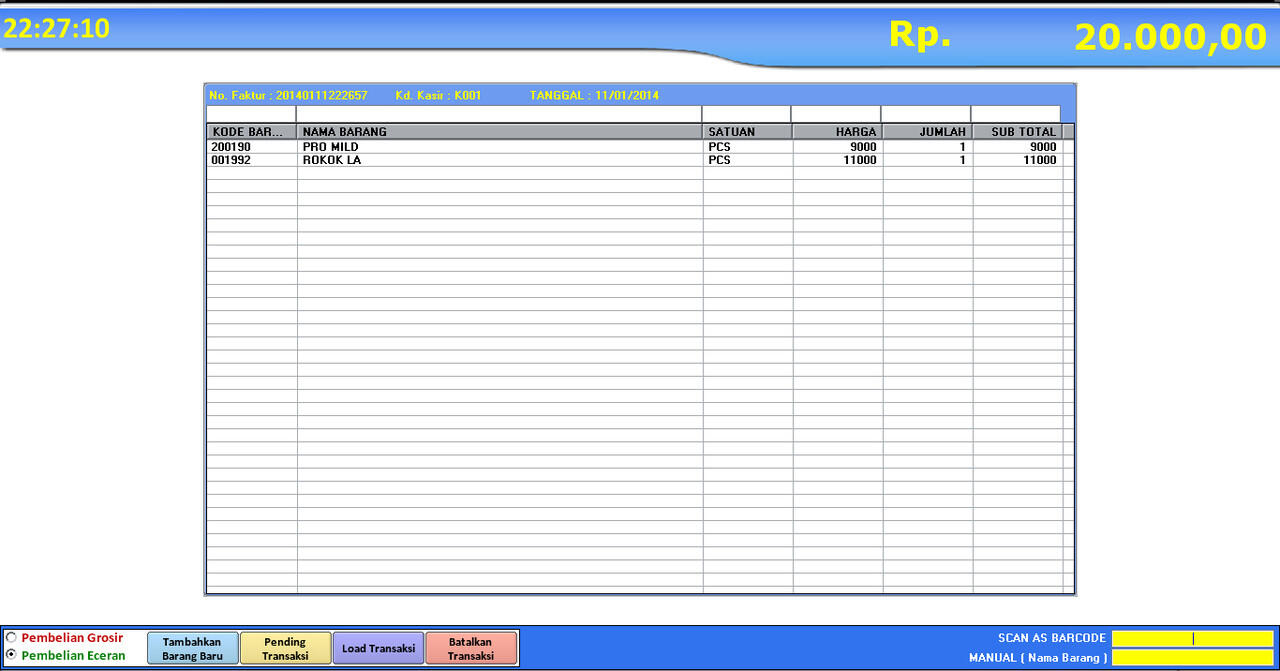Click the 9000 price cell in HARGA column

838,147
